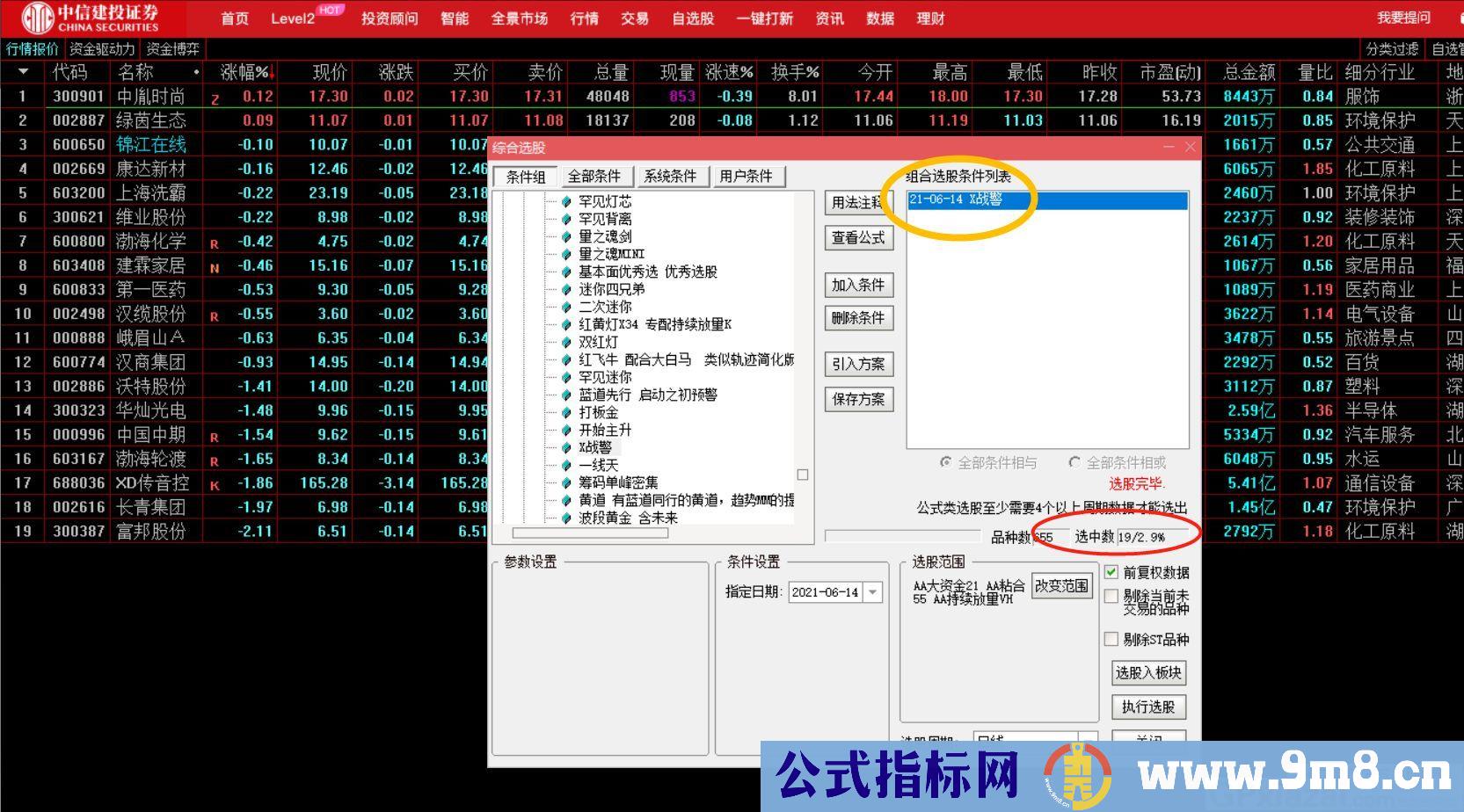
Task: Click the formula icon beside 开始主升
Action: tap(566, 430)
